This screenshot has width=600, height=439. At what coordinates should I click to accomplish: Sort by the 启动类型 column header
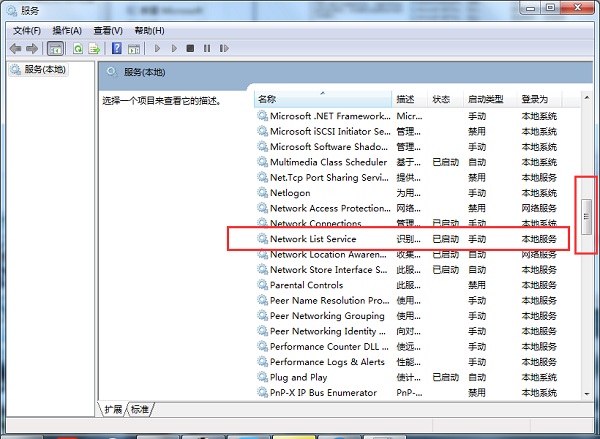(x=486, y=99)
